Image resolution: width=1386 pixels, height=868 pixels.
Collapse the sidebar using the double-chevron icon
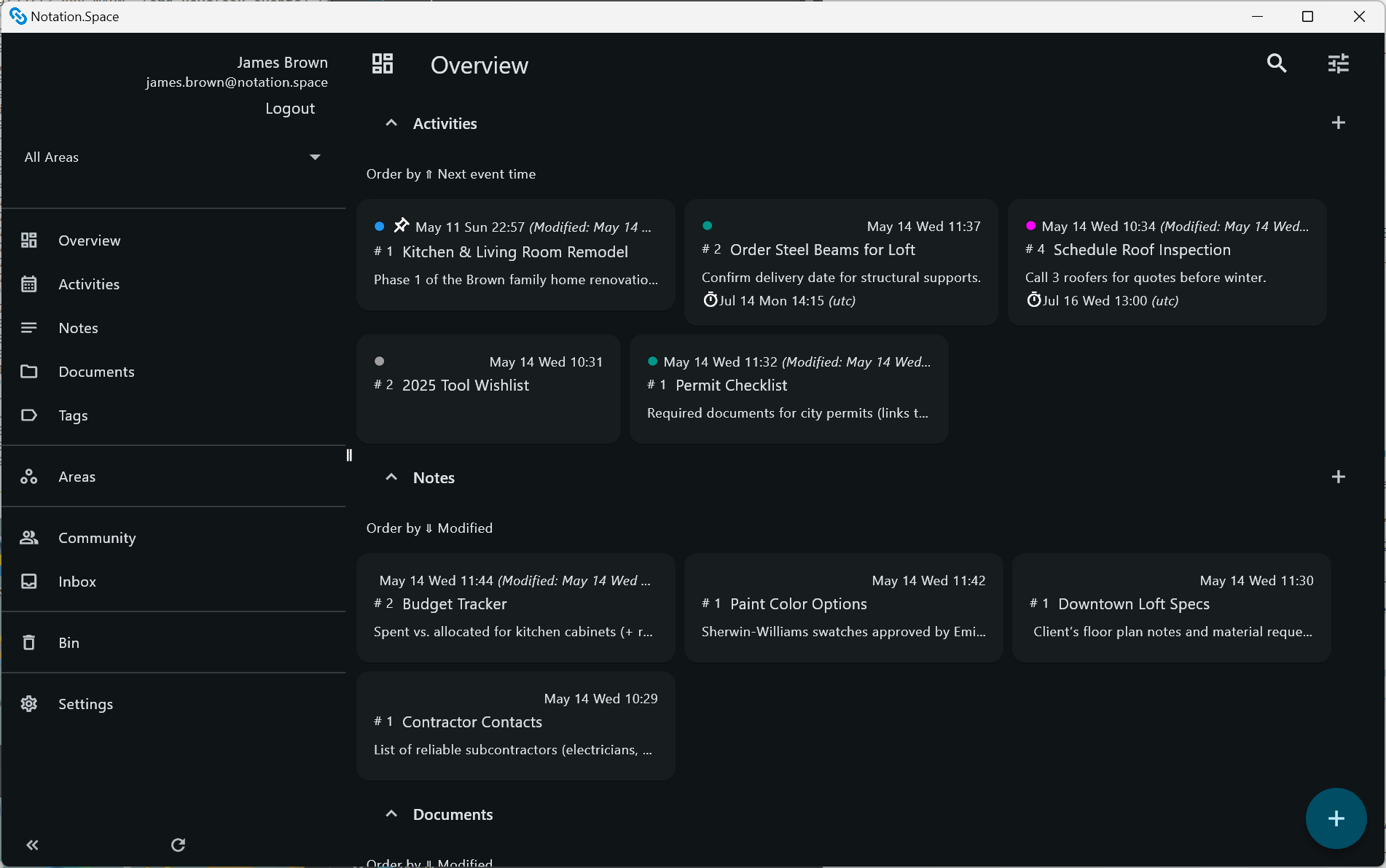[32, 845]
